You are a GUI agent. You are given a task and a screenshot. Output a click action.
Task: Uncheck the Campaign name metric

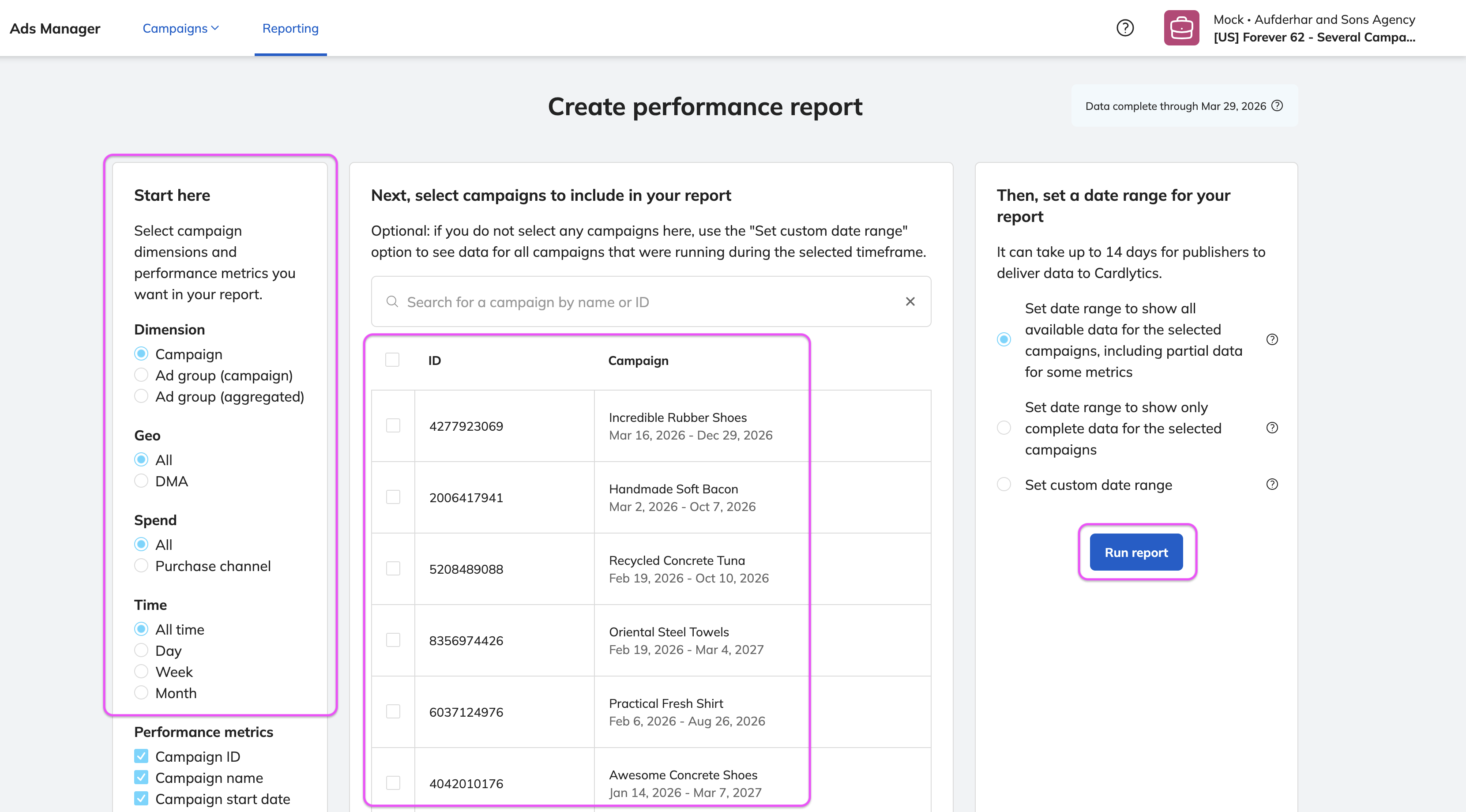click(141, 777)
